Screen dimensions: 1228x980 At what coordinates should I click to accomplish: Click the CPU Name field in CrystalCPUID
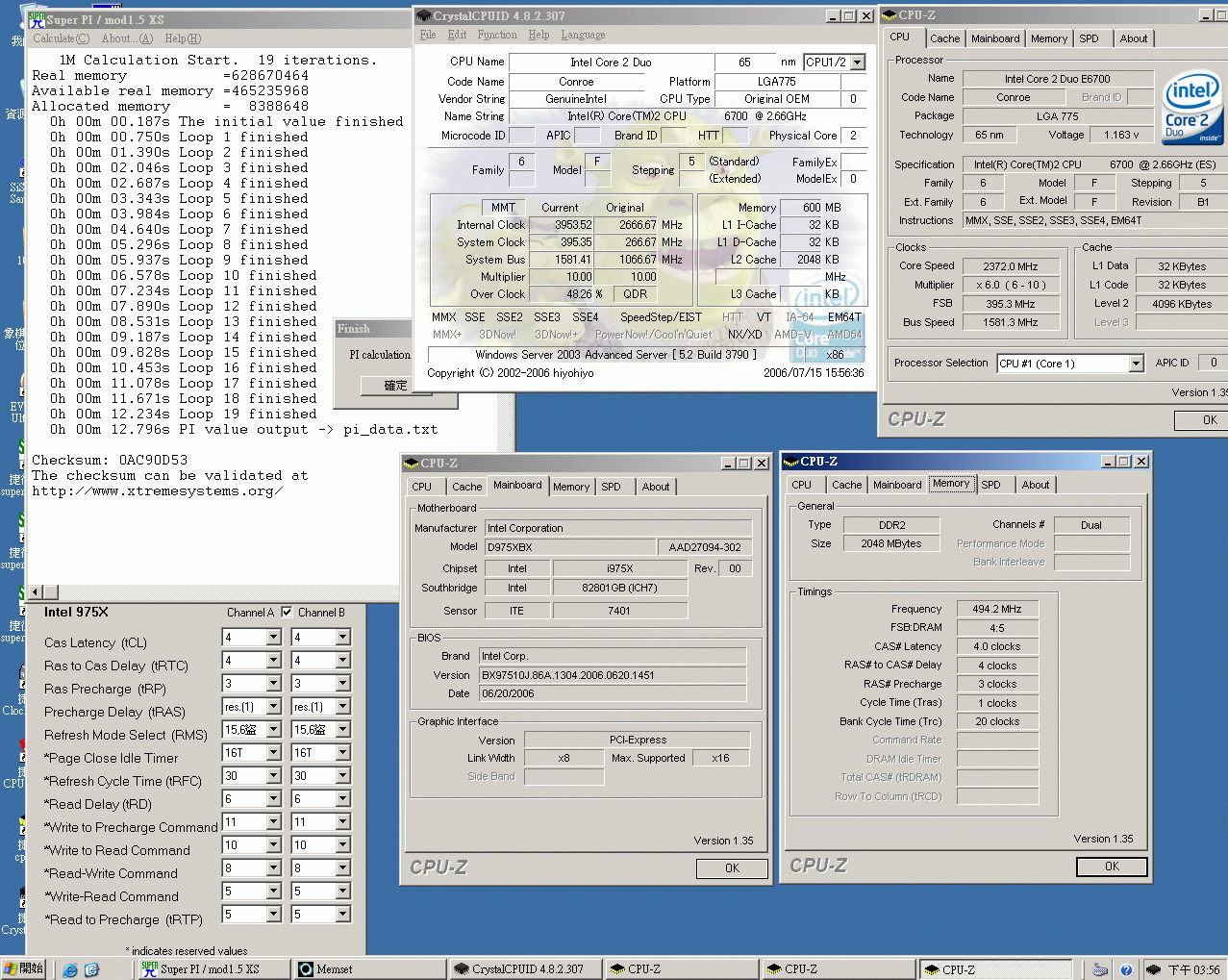pyautogui.click(x=611, y=63)
